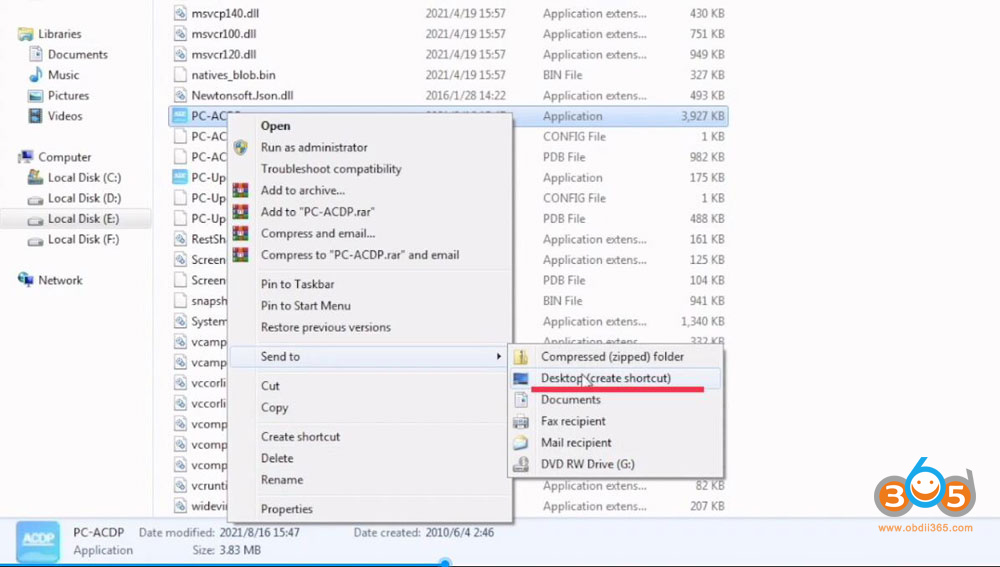Click the Mail recipient envelope icon

tap(521, 443)
